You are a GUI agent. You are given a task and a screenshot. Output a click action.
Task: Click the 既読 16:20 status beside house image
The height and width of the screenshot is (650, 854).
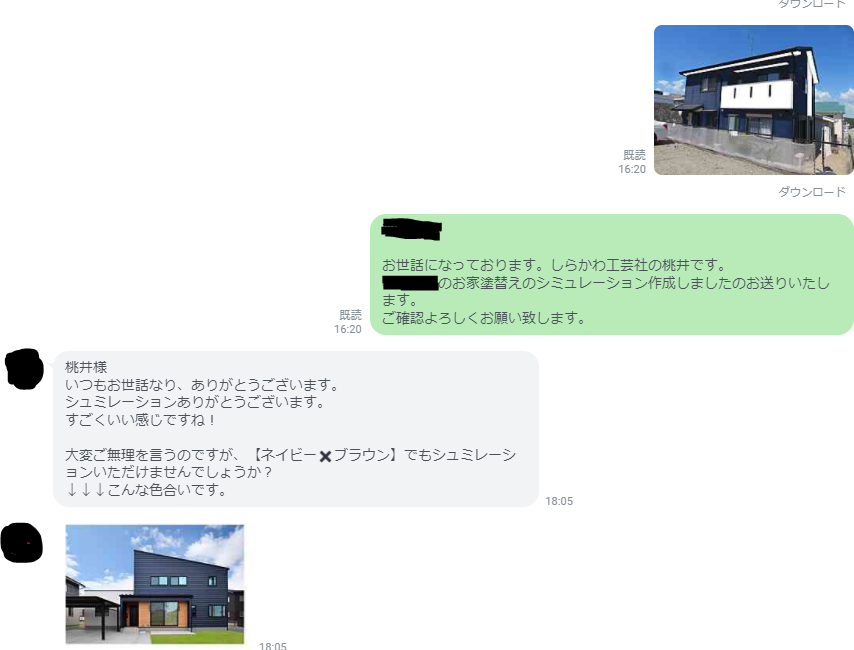click(632, 162)
